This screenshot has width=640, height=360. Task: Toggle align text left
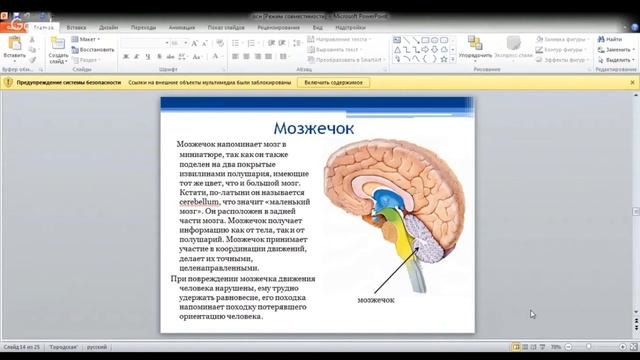[x=235, y=56]
